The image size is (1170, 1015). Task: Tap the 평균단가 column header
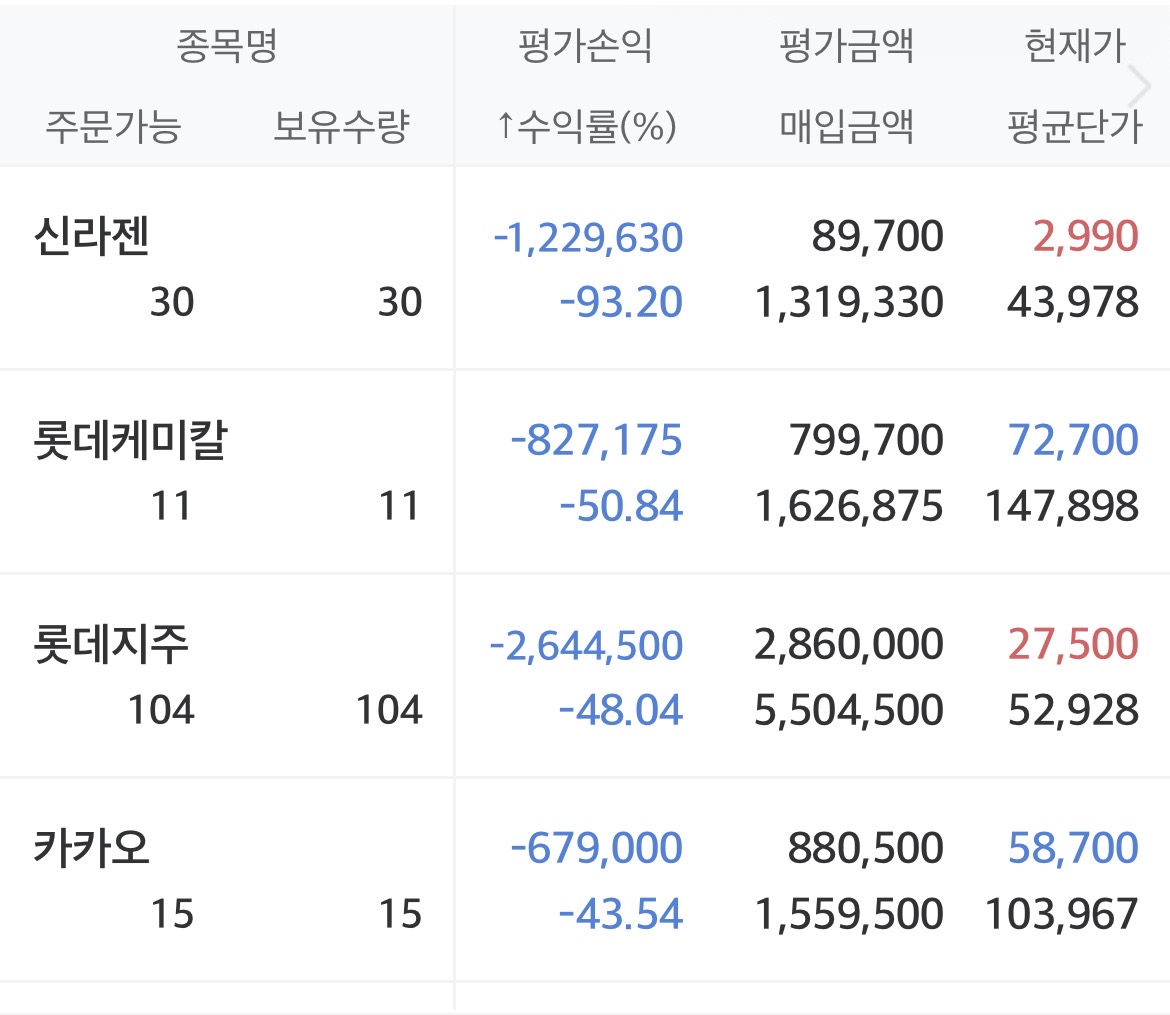1075,127
